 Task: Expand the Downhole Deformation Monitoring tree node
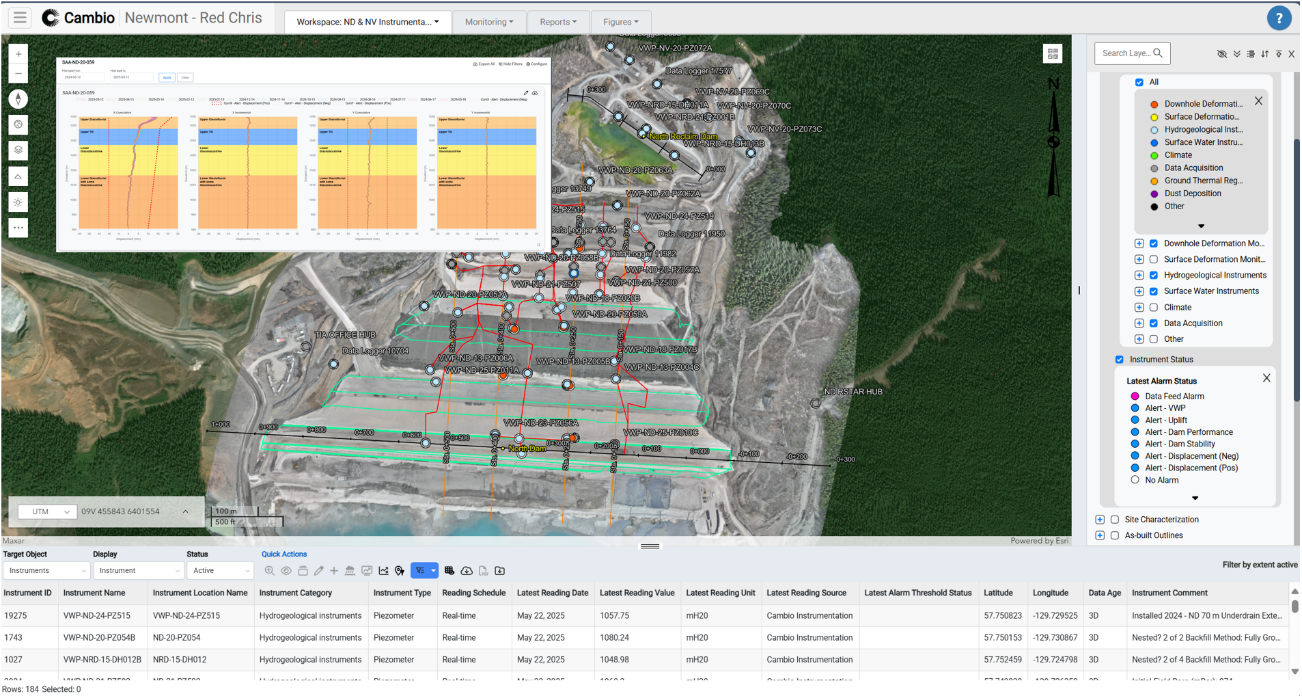[x=1139, y=243]
